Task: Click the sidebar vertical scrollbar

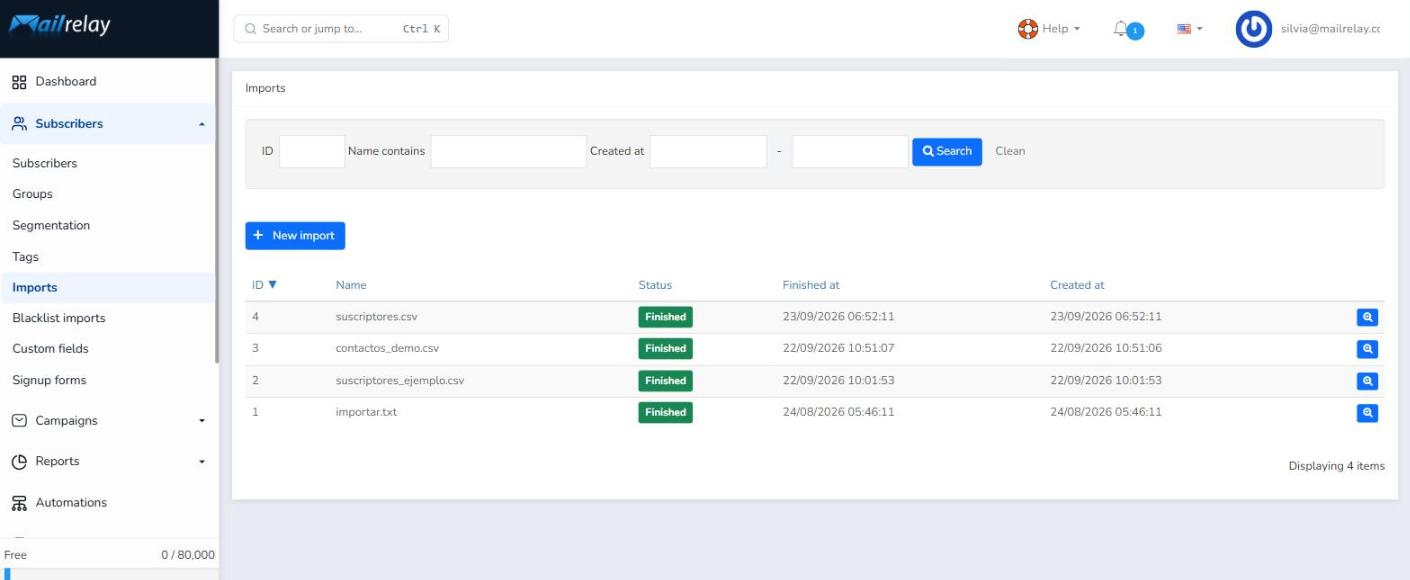Action: [x=217, y=210]
